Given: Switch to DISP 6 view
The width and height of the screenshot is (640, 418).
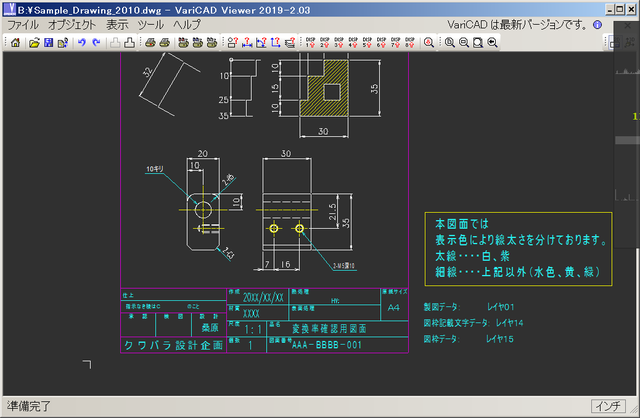Looking at the screenshot, I should tap(381, 42).
